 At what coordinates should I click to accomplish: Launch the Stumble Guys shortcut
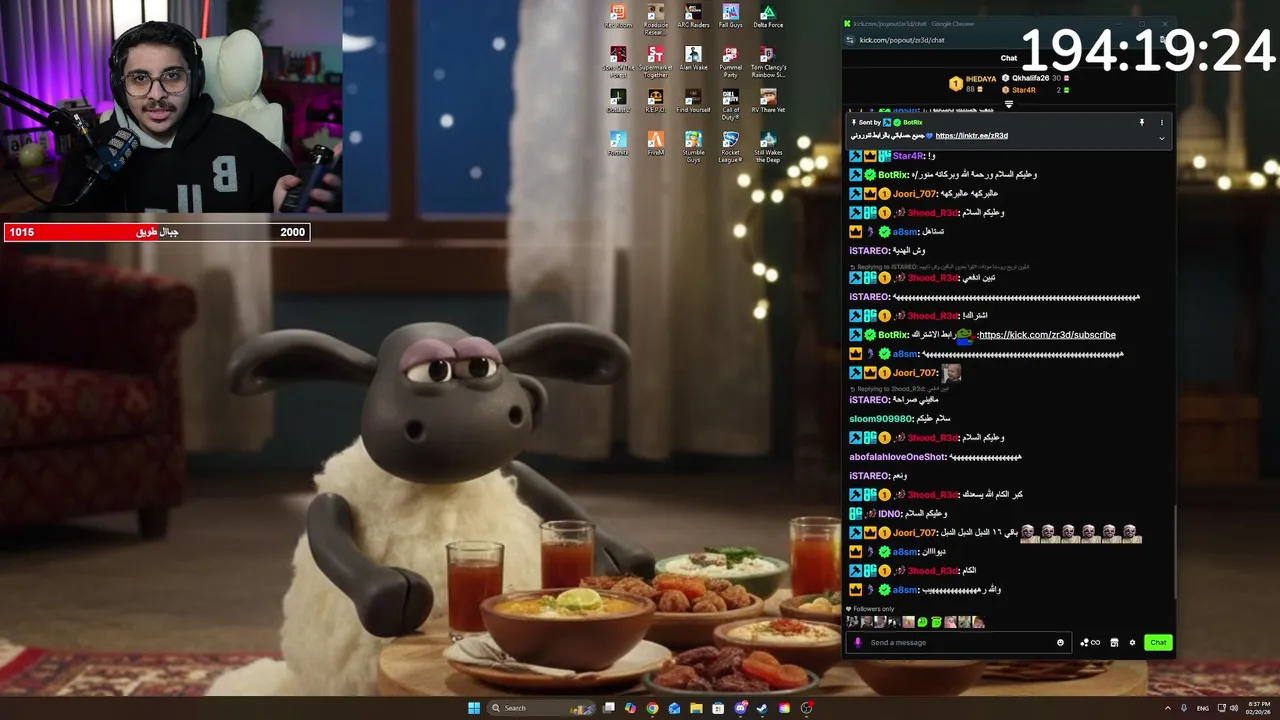coord(693,146)
